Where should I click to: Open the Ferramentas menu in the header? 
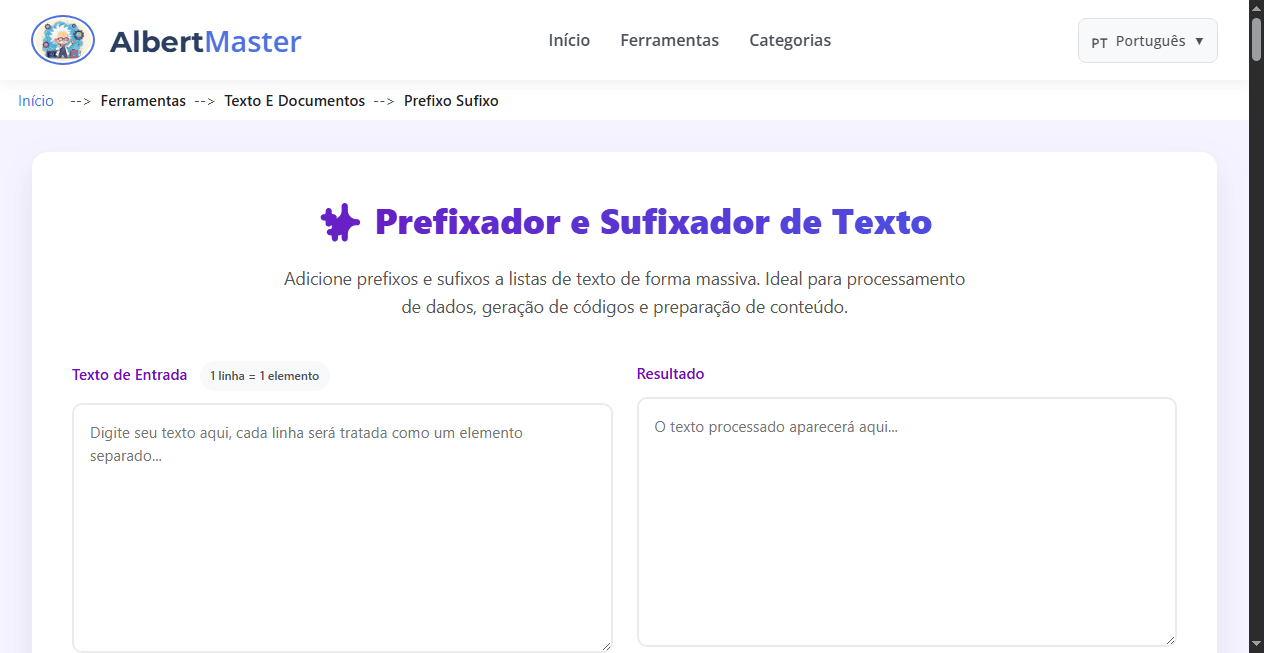tap(669, 40)
